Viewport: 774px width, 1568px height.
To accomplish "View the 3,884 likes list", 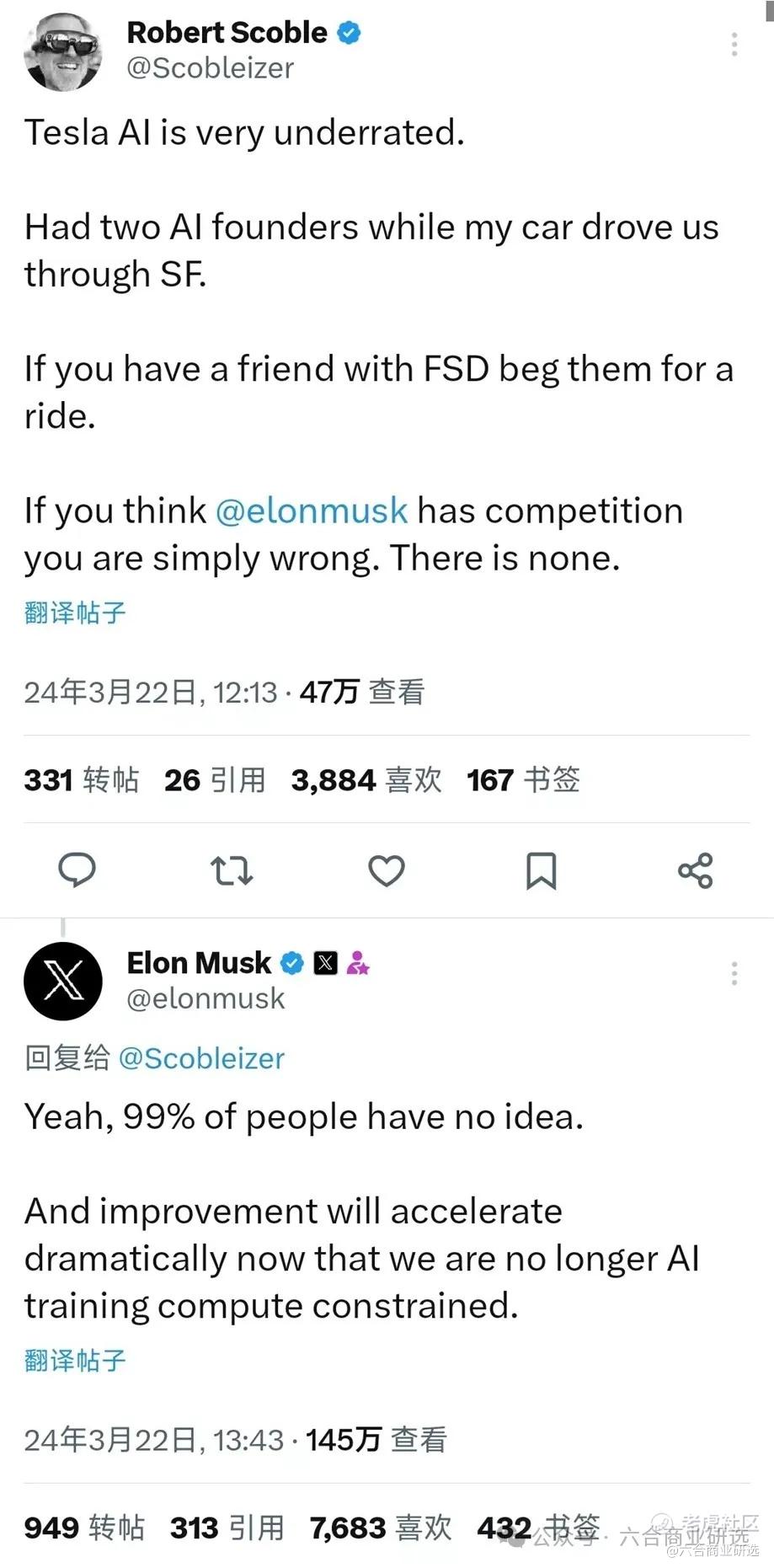I will point(366,780).
